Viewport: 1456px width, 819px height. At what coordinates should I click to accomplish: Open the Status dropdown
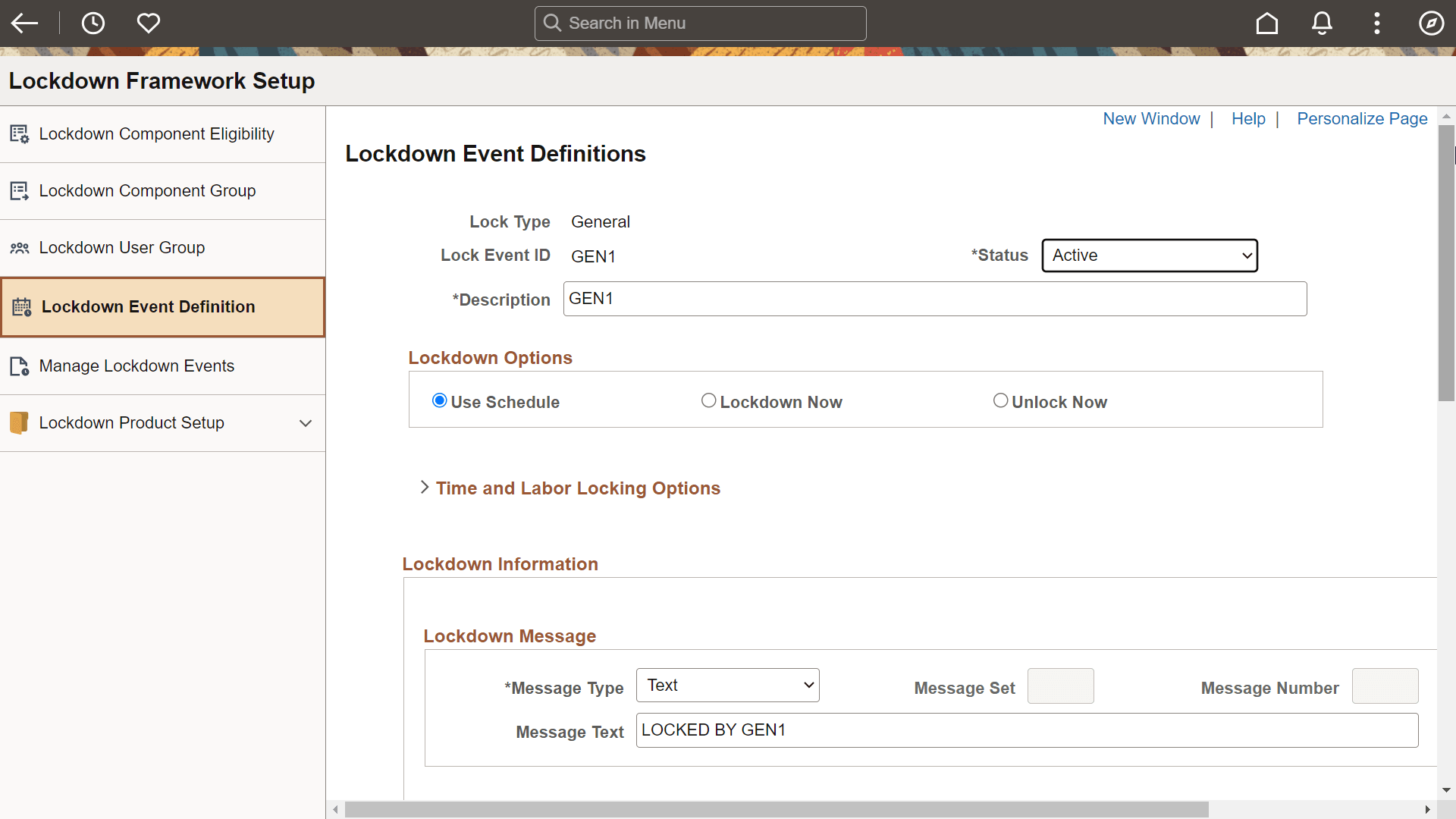pos(1150,256)
